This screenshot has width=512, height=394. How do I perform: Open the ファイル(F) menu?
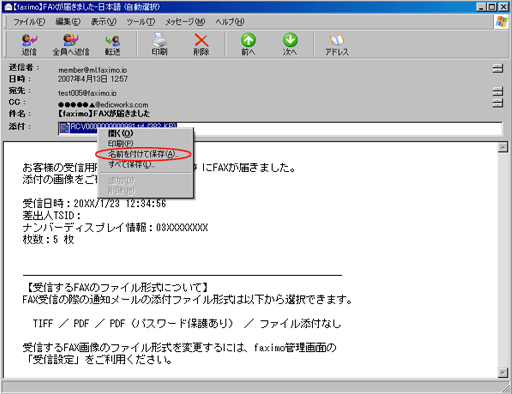(x=29, y=22)
